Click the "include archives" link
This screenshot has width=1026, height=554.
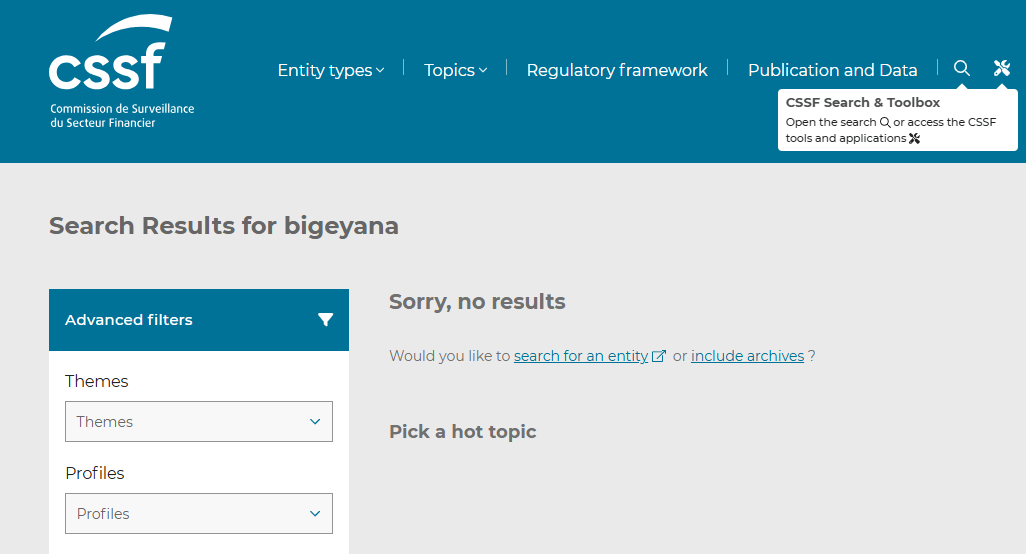[747, 356]
